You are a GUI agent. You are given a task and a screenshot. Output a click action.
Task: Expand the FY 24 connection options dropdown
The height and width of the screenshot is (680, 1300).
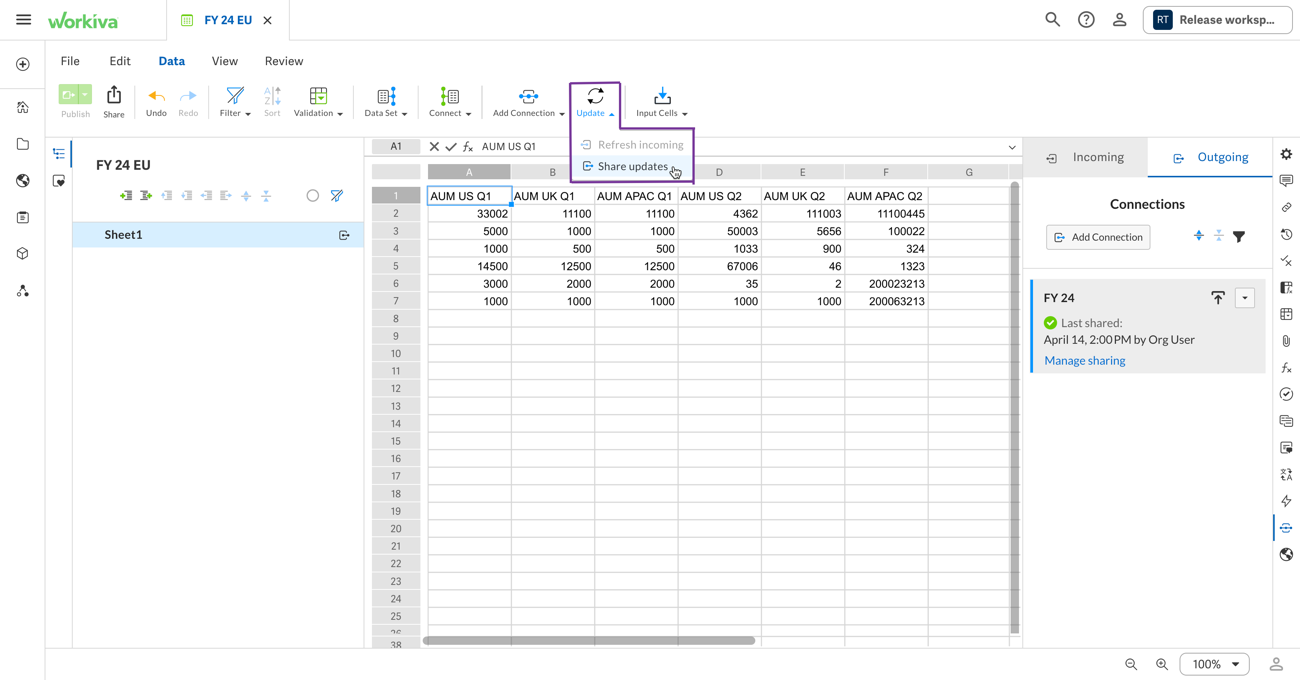coord(1245,298)
